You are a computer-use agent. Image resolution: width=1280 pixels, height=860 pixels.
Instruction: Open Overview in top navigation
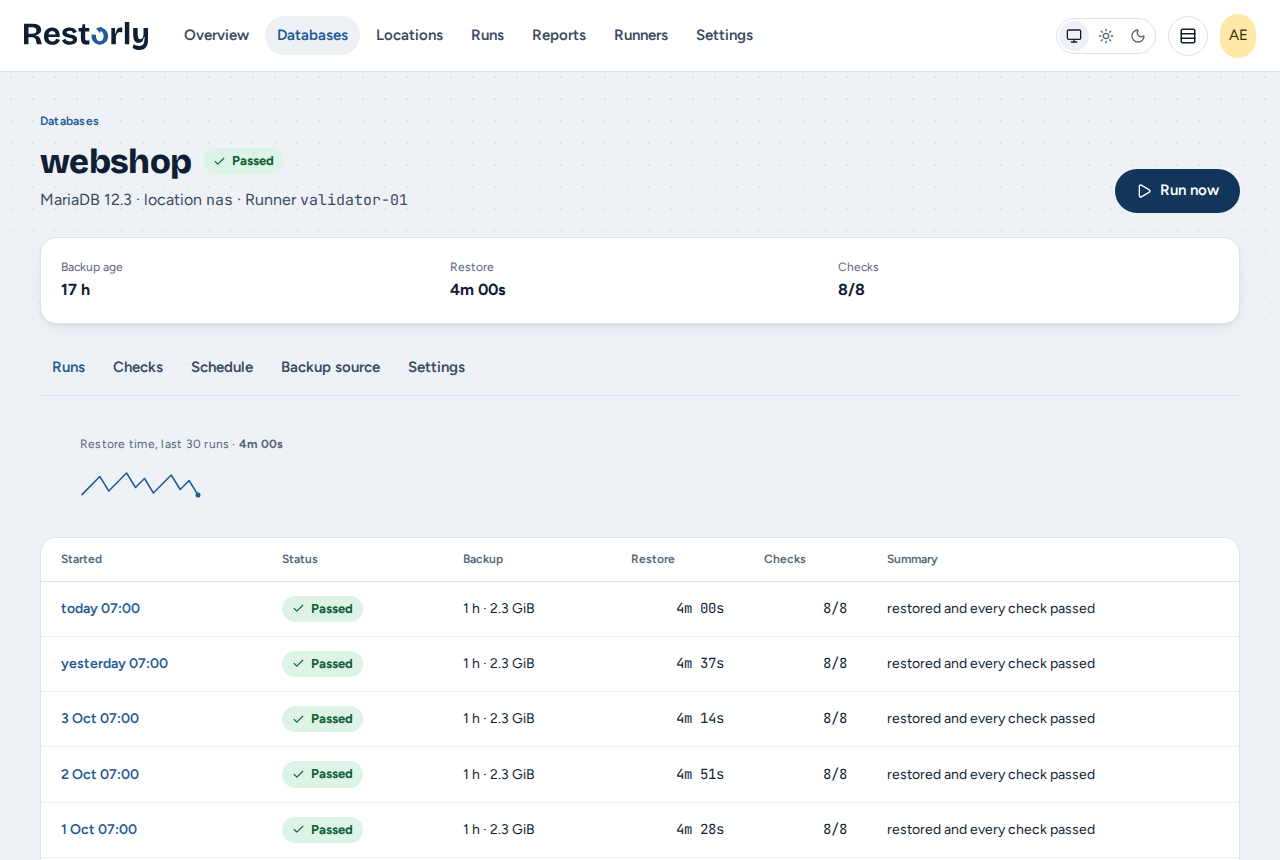pos(216,35)
